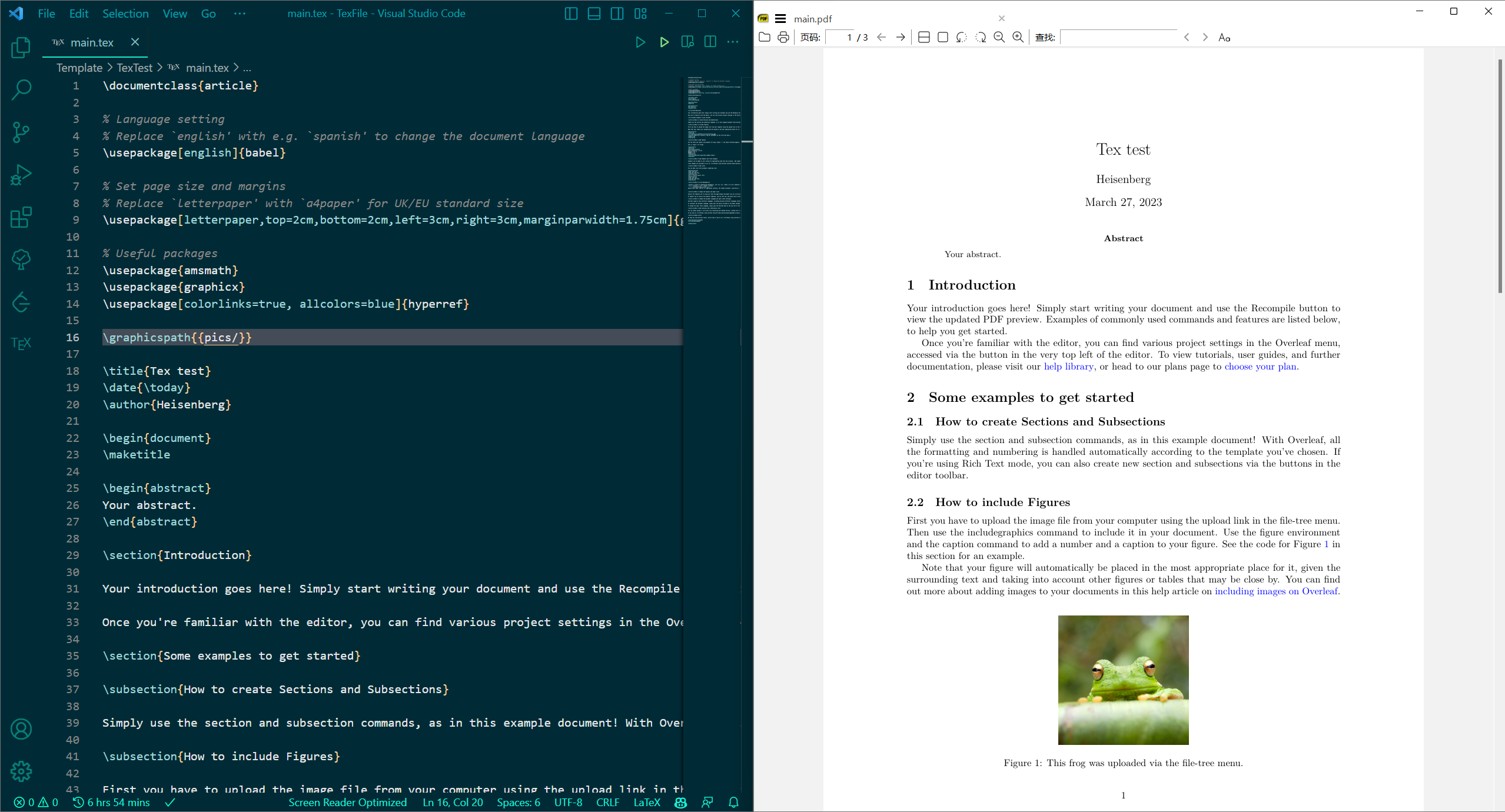Open the Selection menu
This screenshot has height=812, width=1505.
125,14
